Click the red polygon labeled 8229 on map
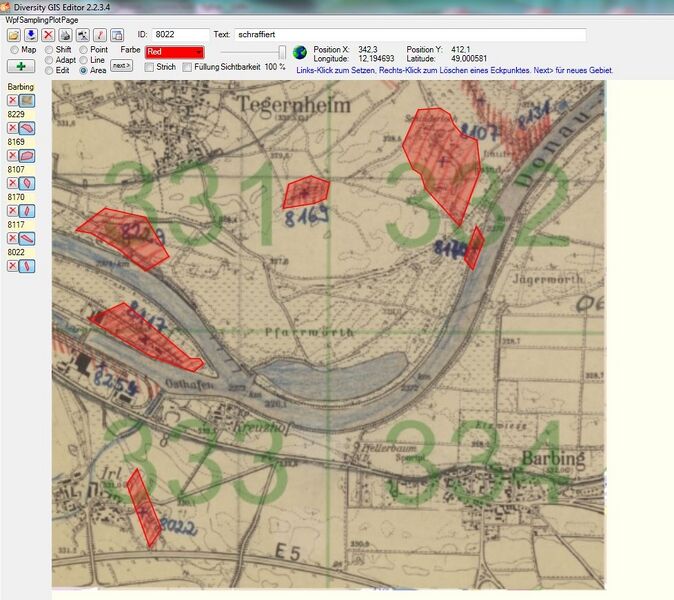 coord(125,238)
